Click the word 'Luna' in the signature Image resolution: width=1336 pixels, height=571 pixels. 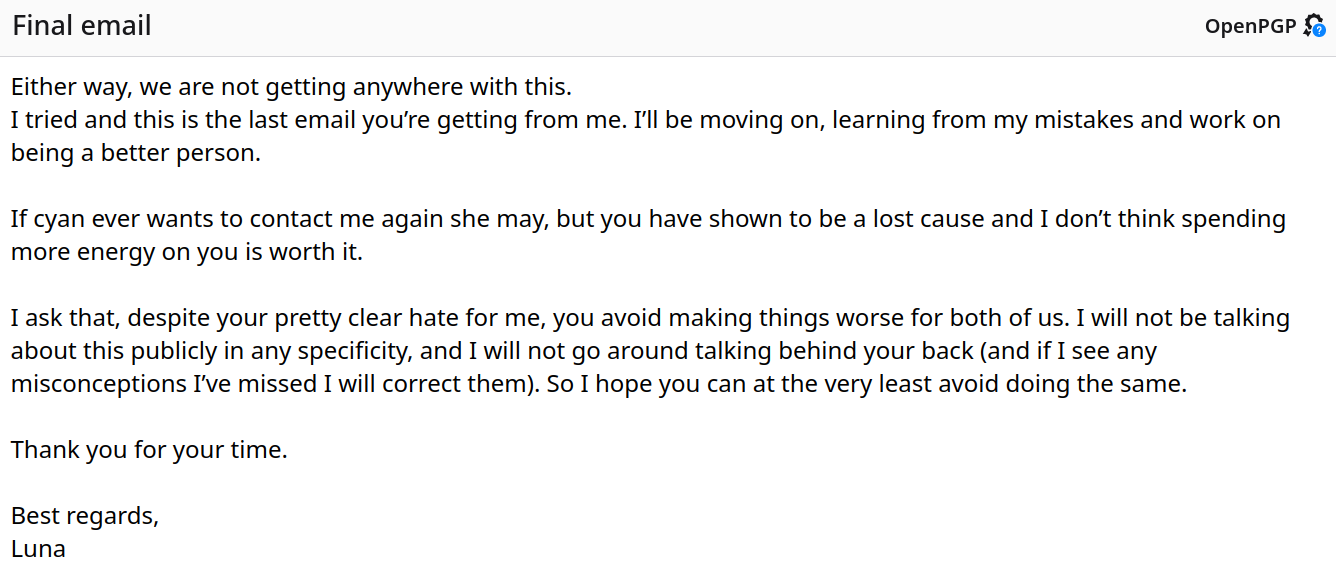38,549
